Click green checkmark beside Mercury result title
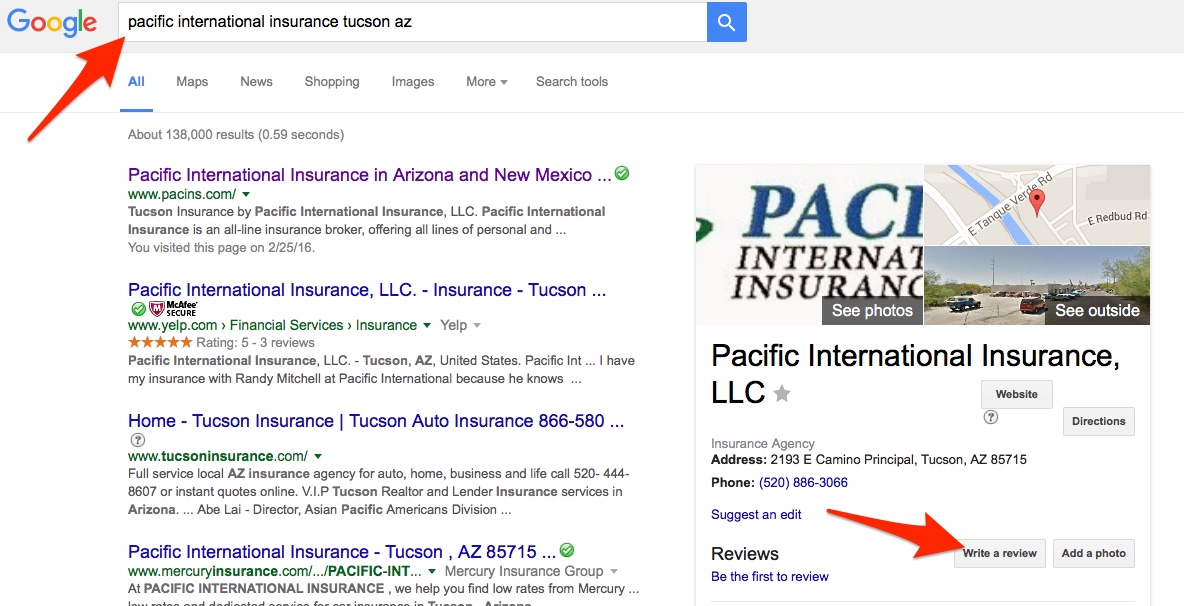Viewport: 1184px width, 606px height. coord(566,549)
